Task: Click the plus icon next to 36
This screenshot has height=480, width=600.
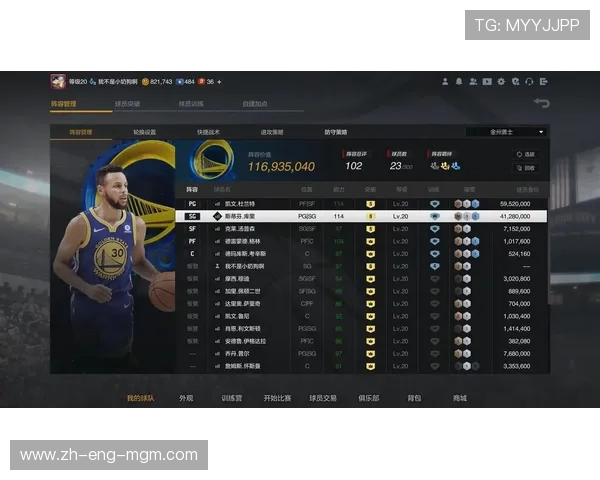Action: 219,82
